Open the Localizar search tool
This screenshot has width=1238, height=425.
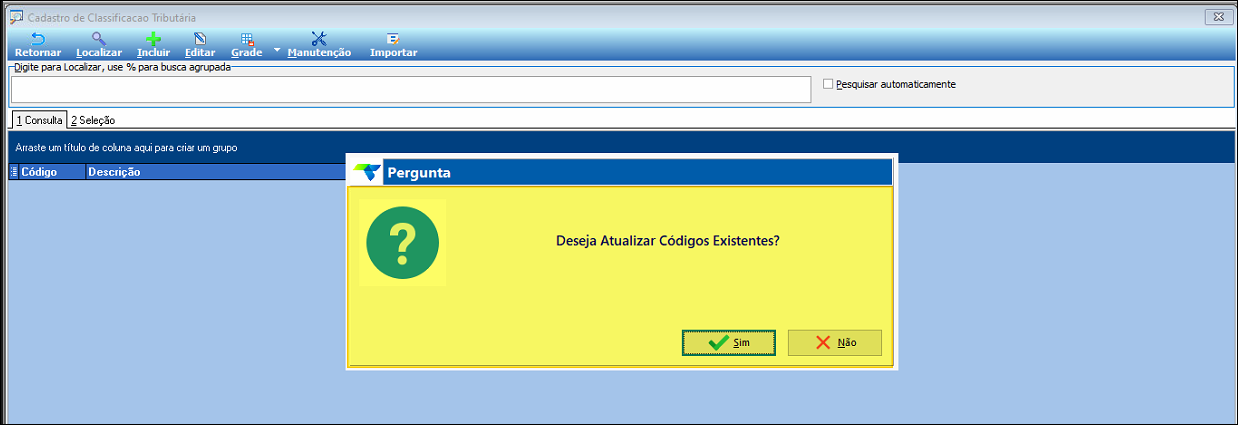point(99,44)
